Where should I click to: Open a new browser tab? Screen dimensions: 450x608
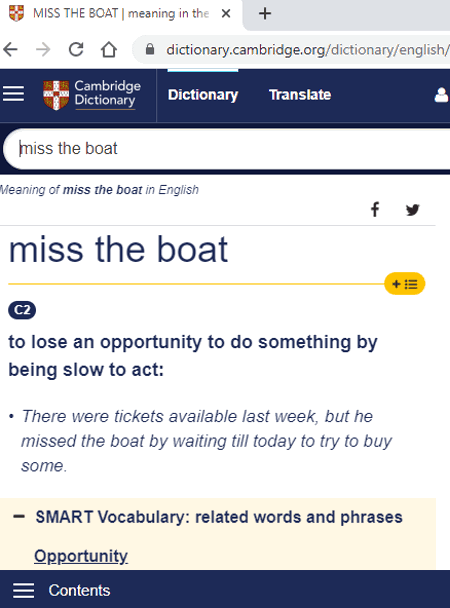tap(265, 14)
